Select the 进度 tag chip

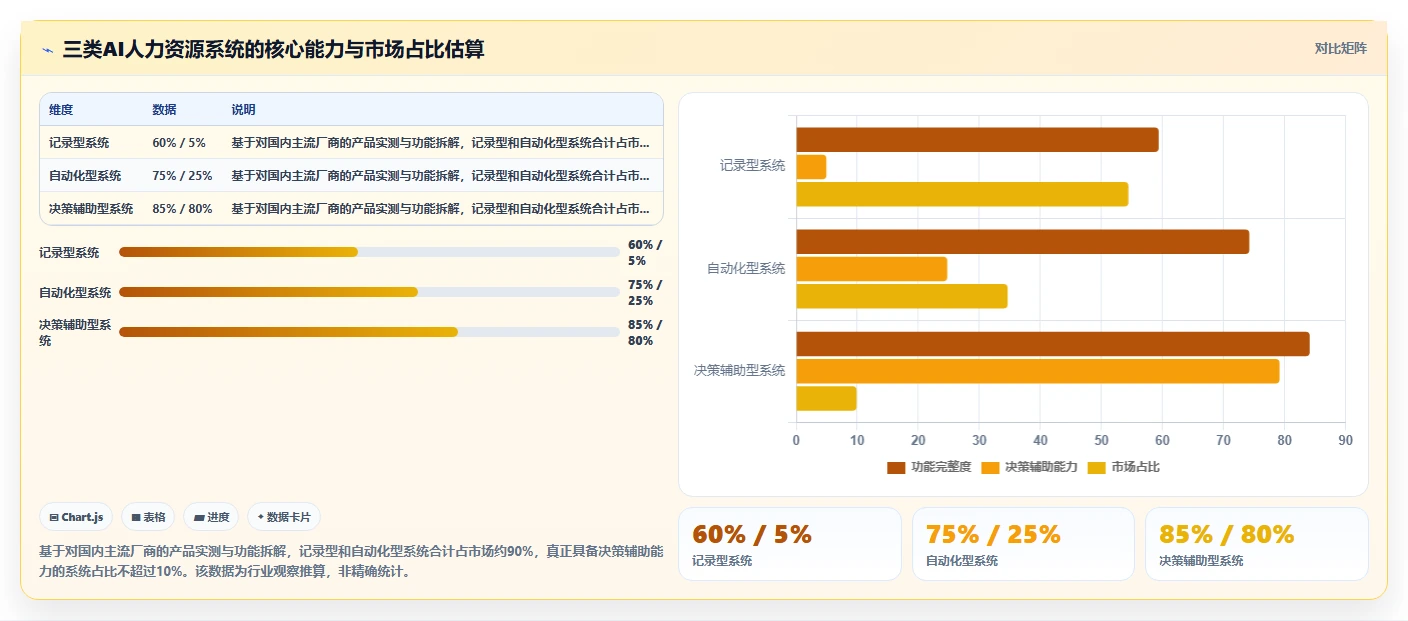coord(211,517)
